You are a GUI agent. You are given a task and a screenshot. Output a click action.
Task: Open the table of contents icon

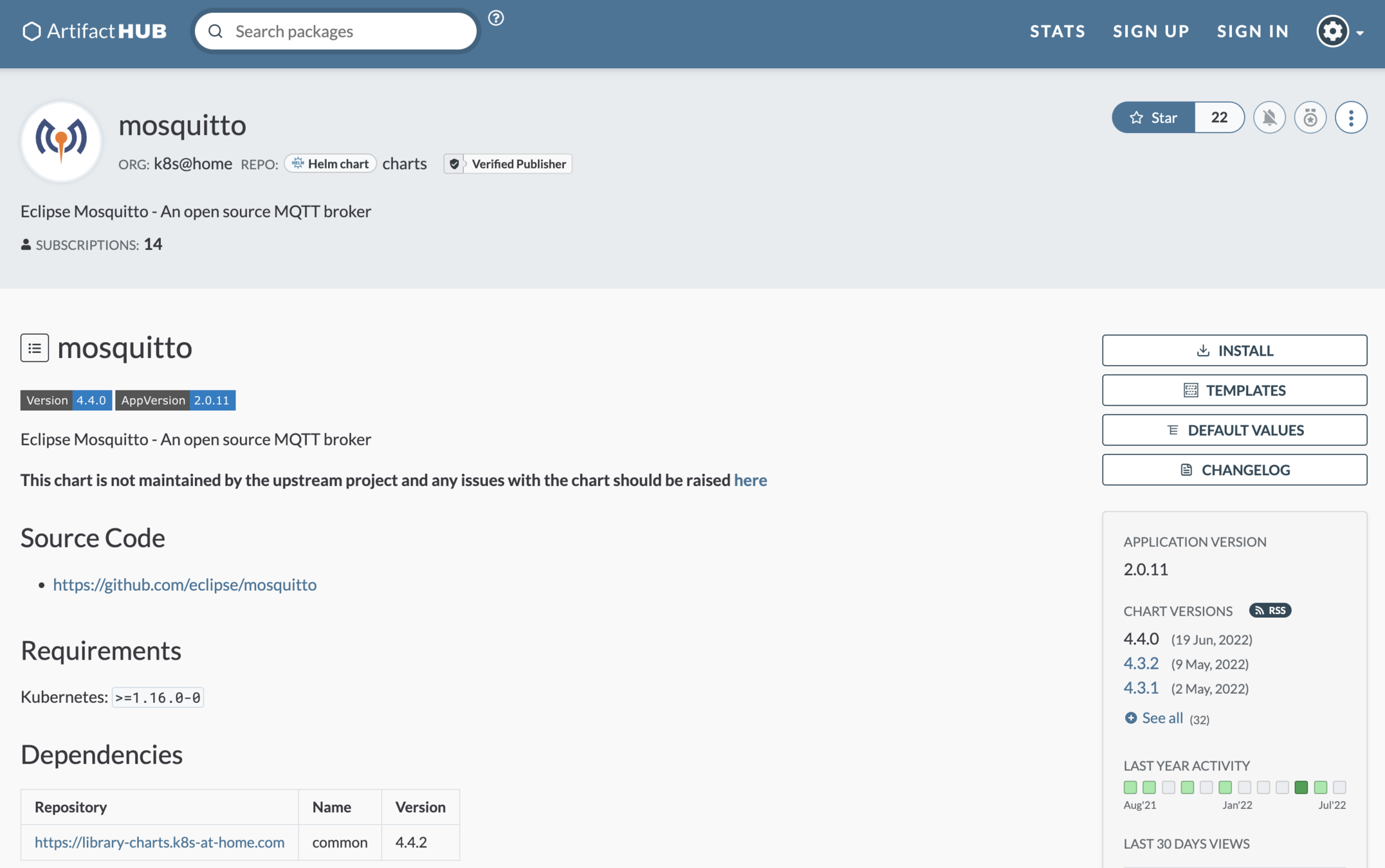click(35, 348)
